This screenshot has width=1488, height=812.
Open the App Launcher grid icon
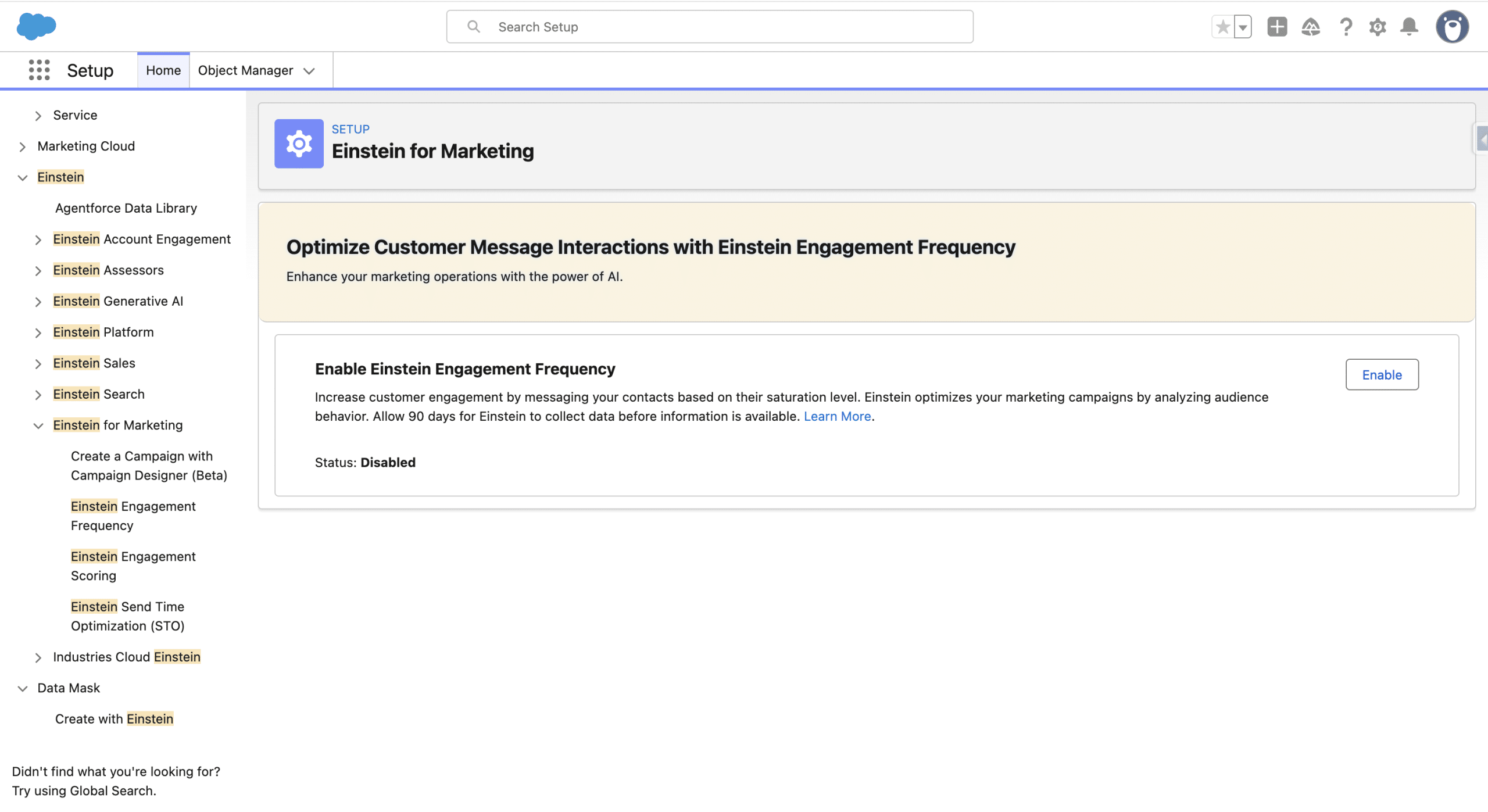[x=39, y=70]
